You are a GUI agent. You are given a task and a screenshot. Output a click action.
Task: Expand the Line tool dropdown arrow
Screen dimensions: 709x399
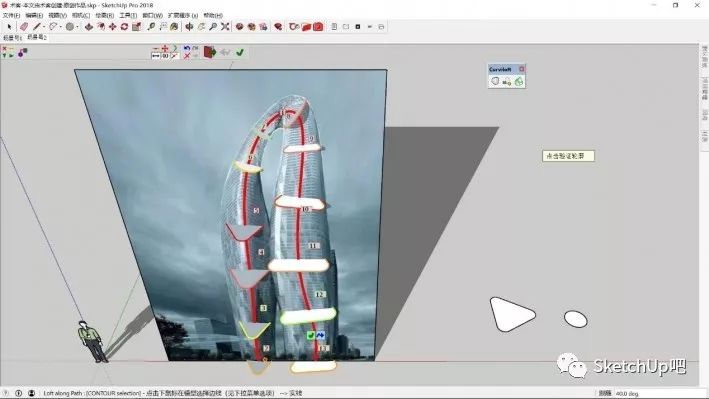pyautogui.click(x=44, y=27)
